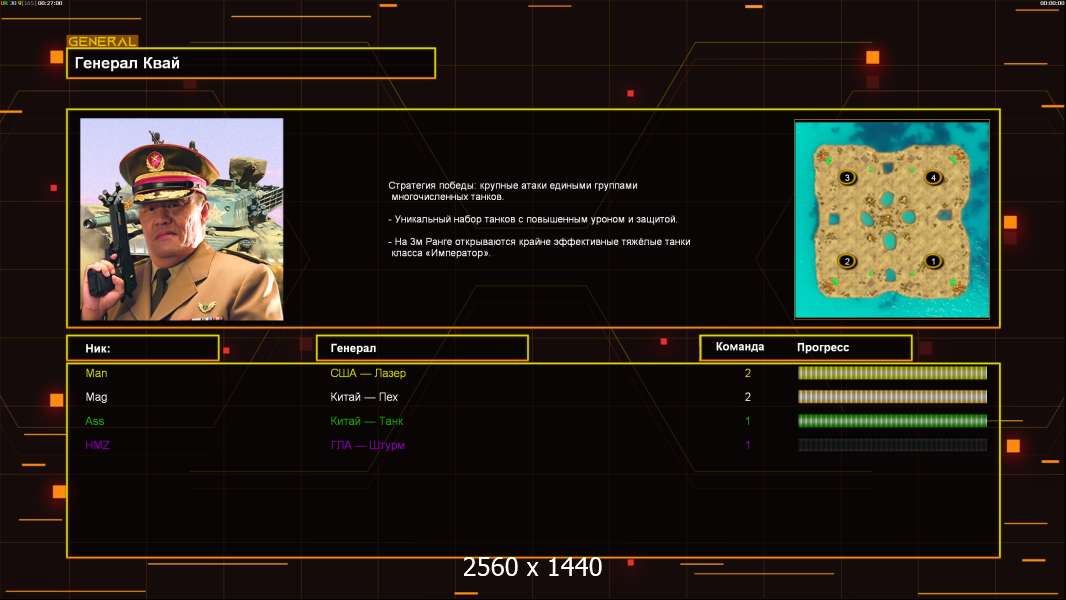Select start position 3 on the map
1066x600 pixels.
click(x=847, y=177)
